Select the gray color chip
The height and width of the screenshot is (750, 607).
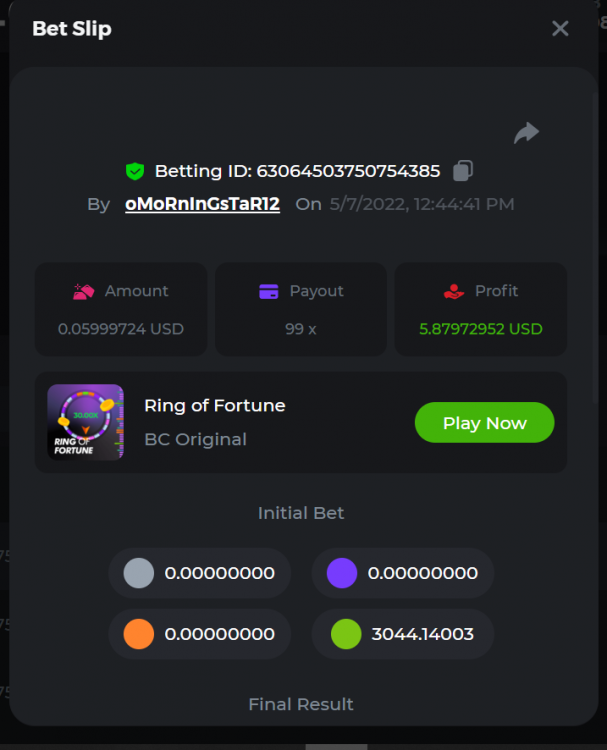[138, 573]
